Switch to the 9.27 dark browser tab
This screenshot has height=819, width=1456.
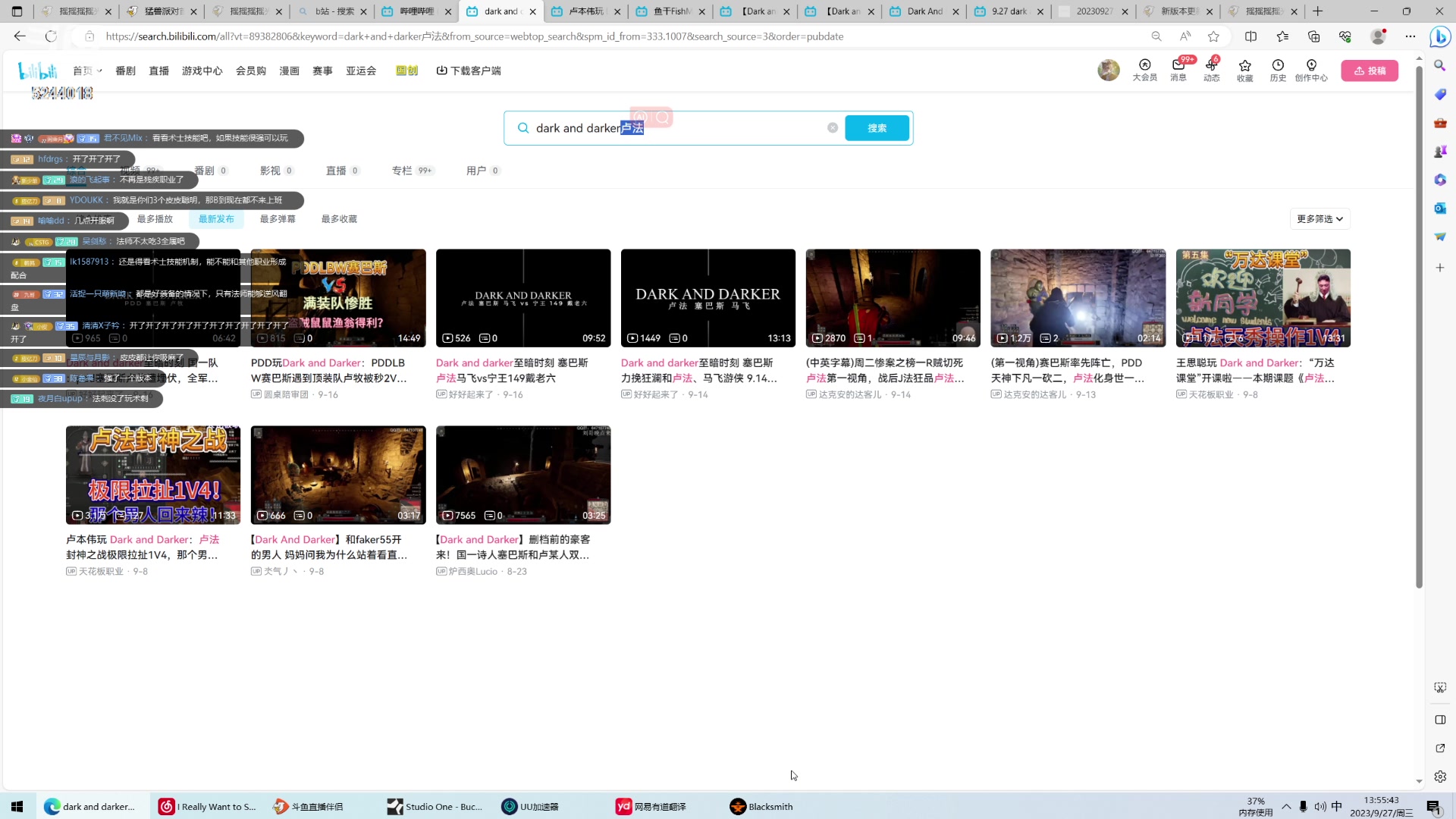1009,11
